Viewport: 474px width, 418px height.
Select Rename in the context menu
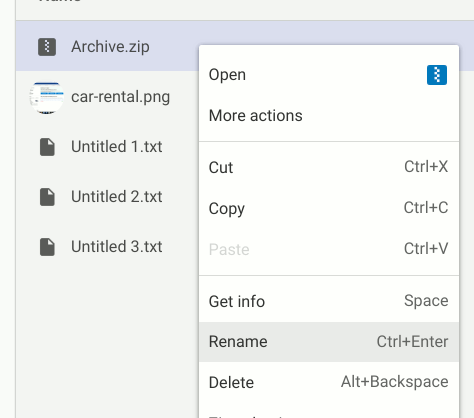click(x=329, y=342)
